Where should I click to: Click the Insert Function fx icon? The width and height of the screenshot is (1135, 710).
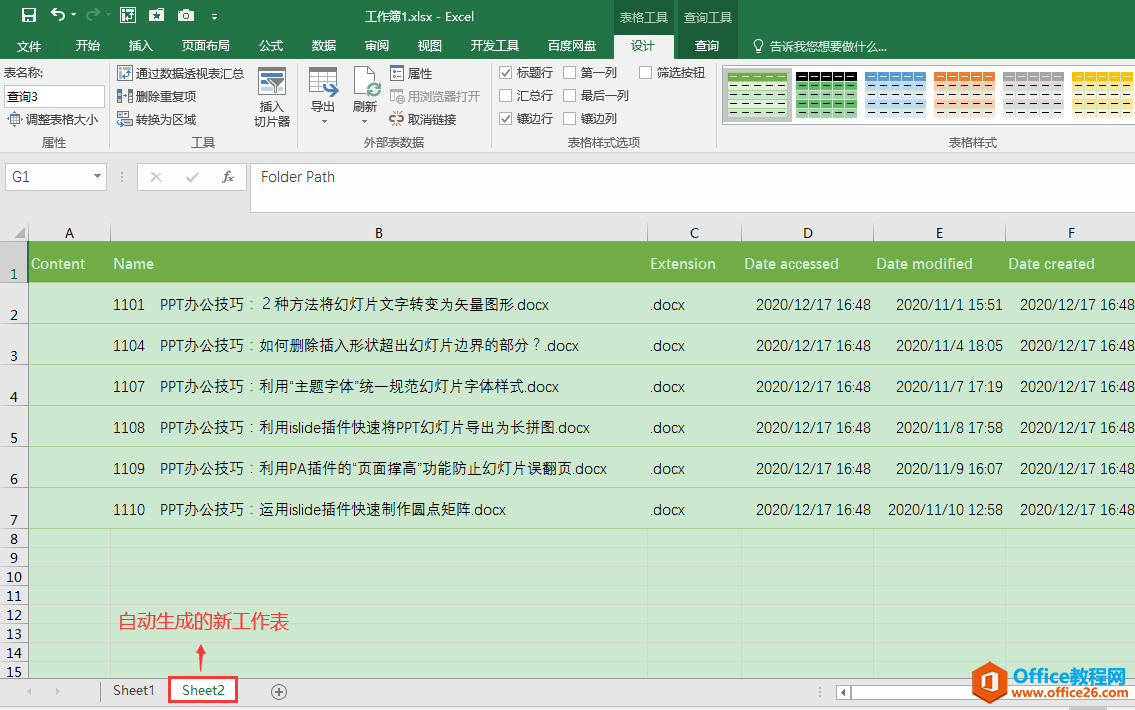pyautogui.click(x=228, y=177)
